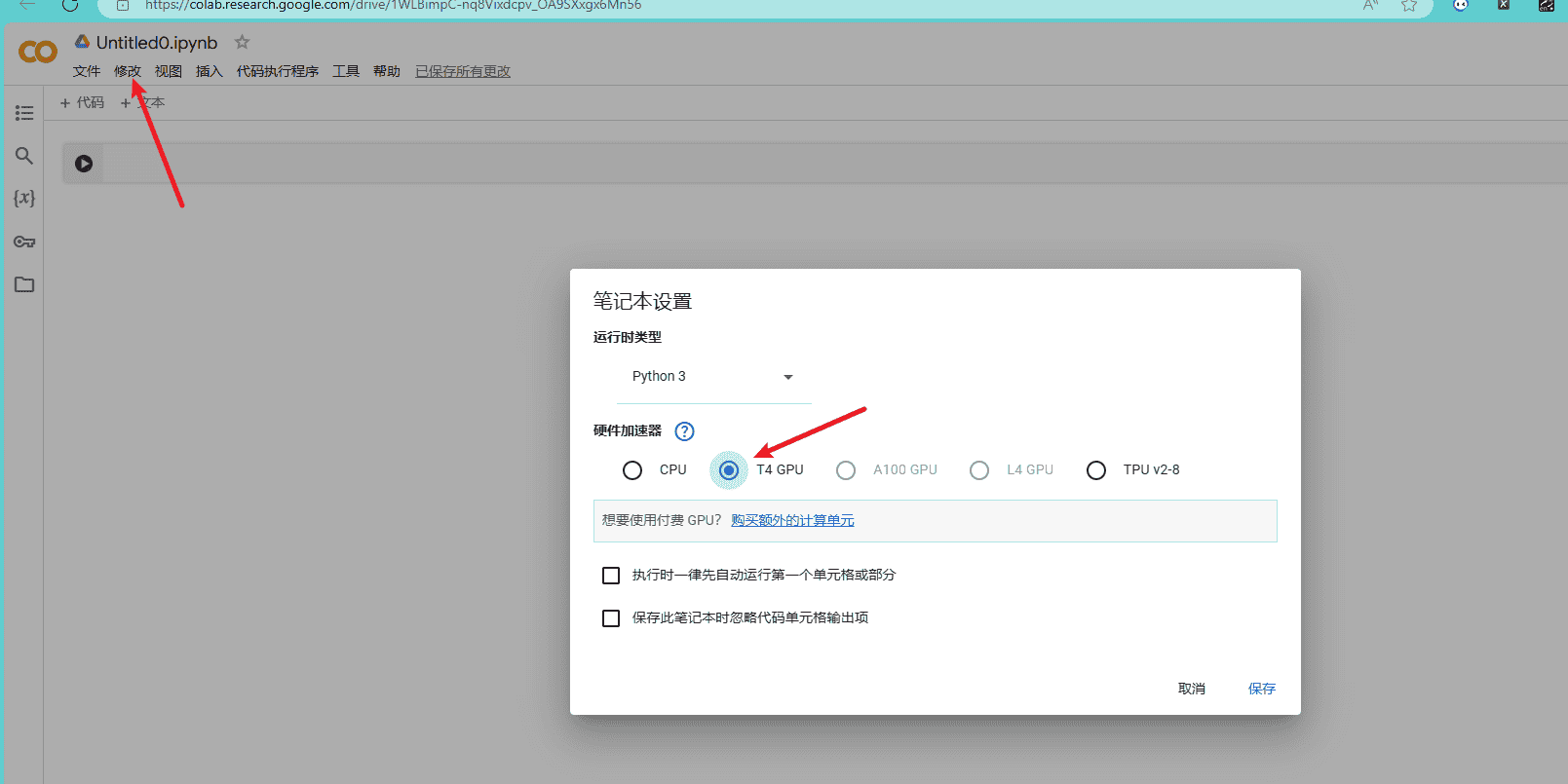Open the find and replace search icon
Screen dimensions: 1568x784
24,156
